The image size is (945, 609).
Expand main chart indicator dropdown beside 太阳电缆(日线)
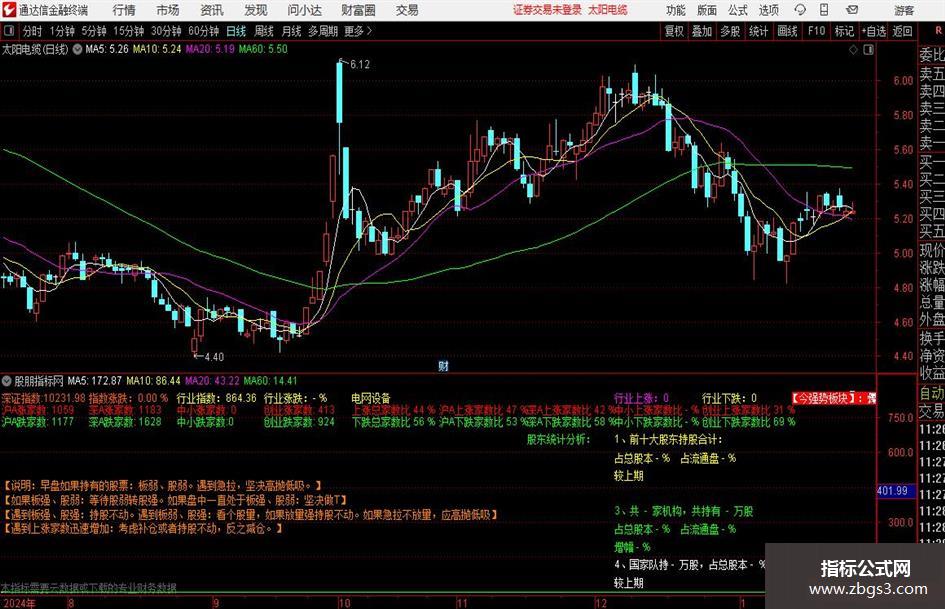pyautogui.click(x=77, y=49)
